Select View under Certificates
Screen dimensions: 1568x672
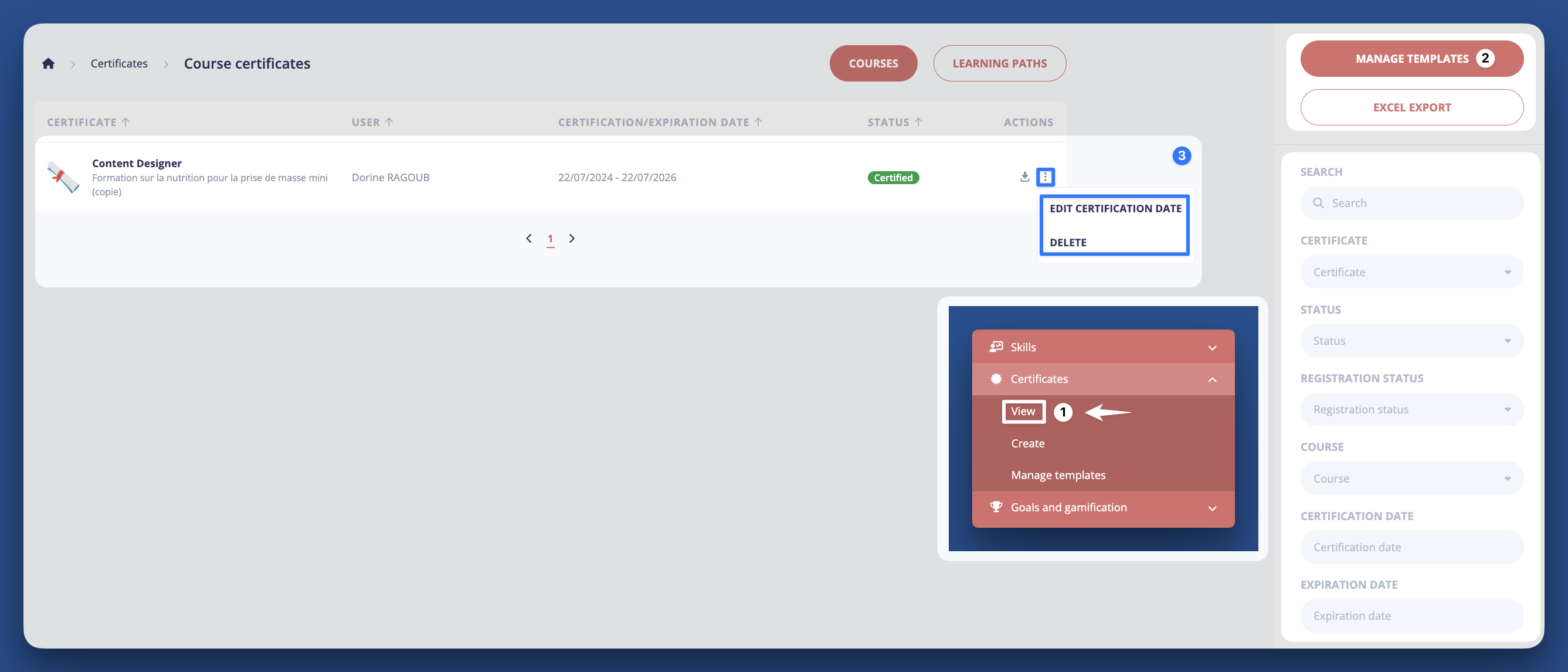[x=1023, y=412]
